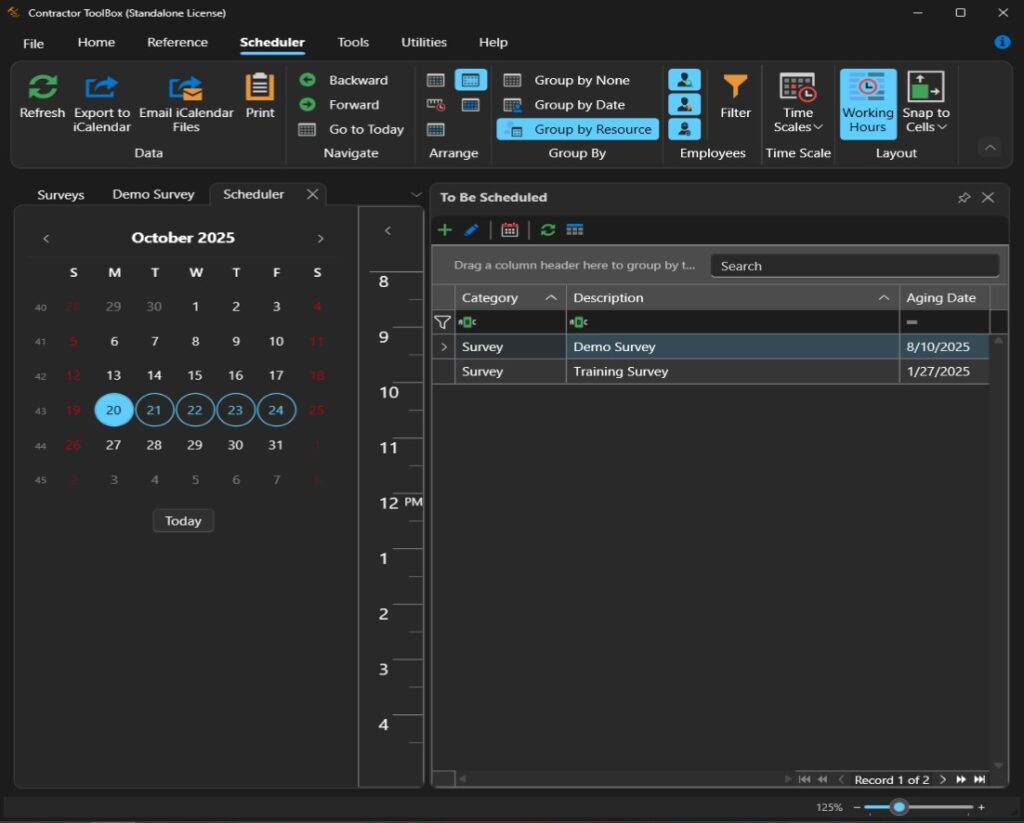Switch to the Surveys tab
The image size is (1024, 823).
(61, 195)
